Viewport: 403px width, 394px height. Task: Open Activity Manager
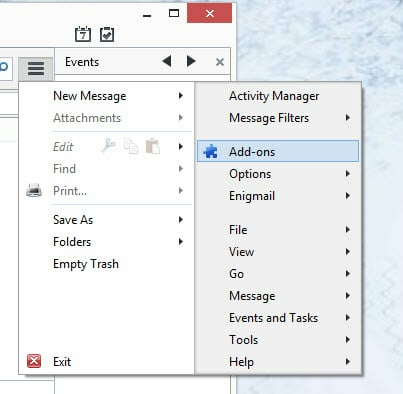[x=278, y=96]
